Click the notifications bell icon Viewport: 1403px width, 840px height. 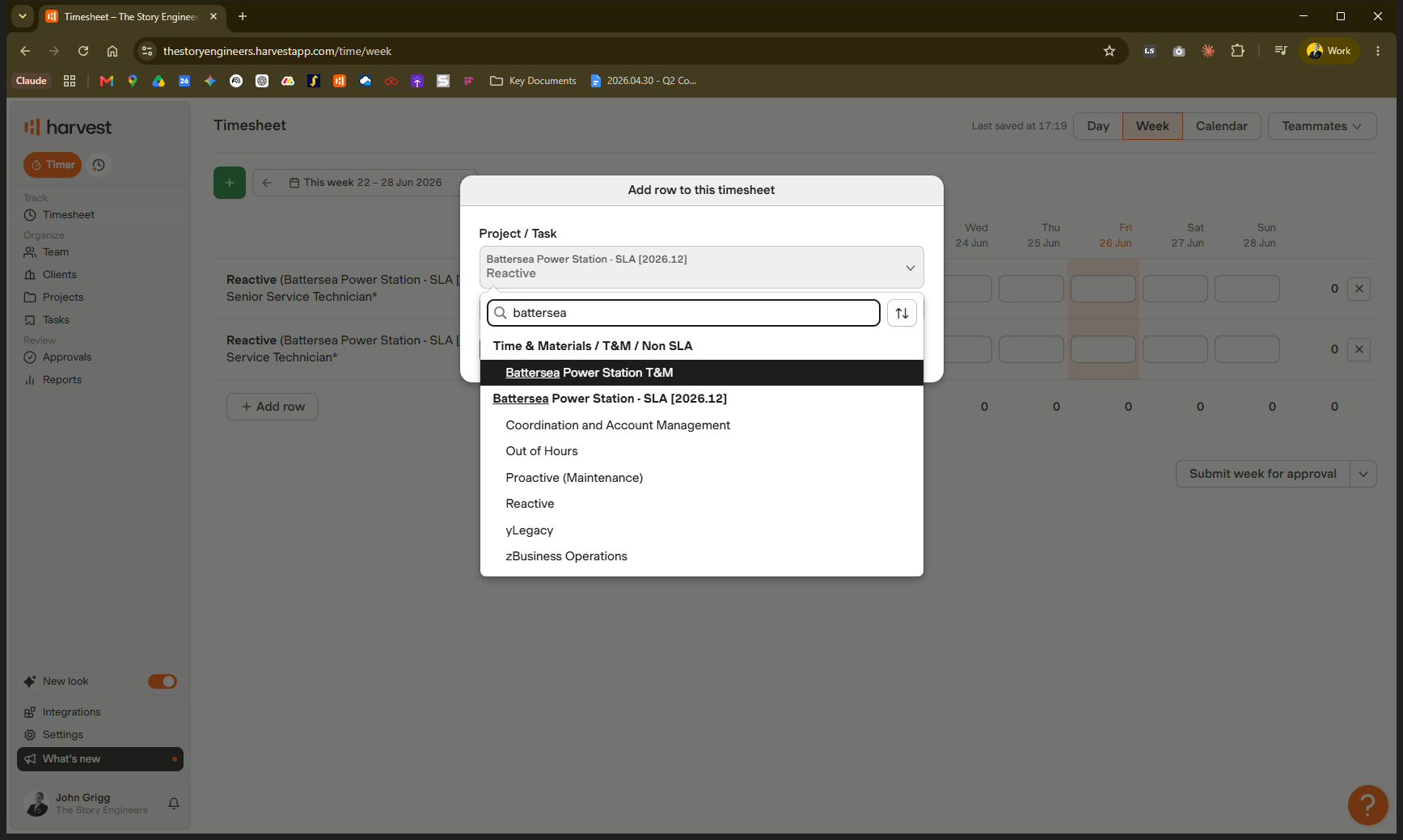click(174, 804)
